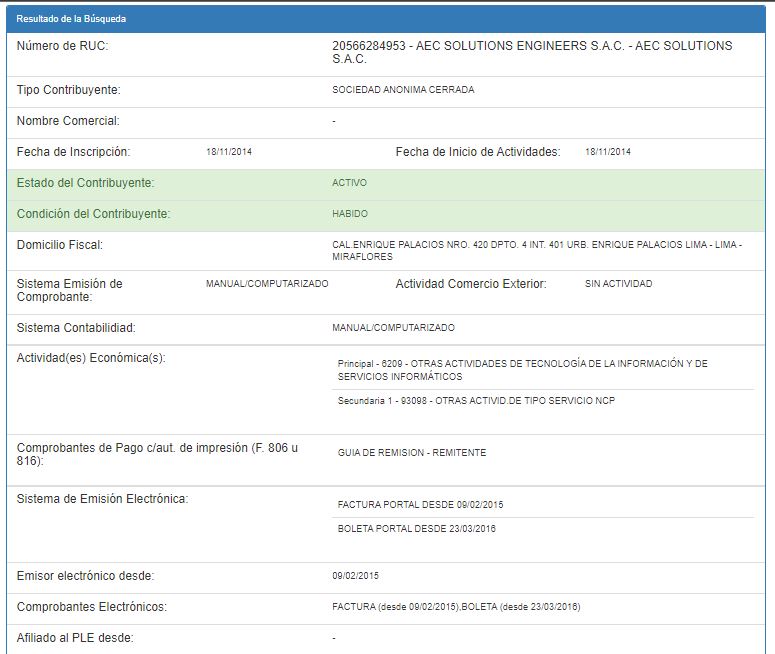Click the 'Tipo Contribuyente:' label

click(69, 90)
